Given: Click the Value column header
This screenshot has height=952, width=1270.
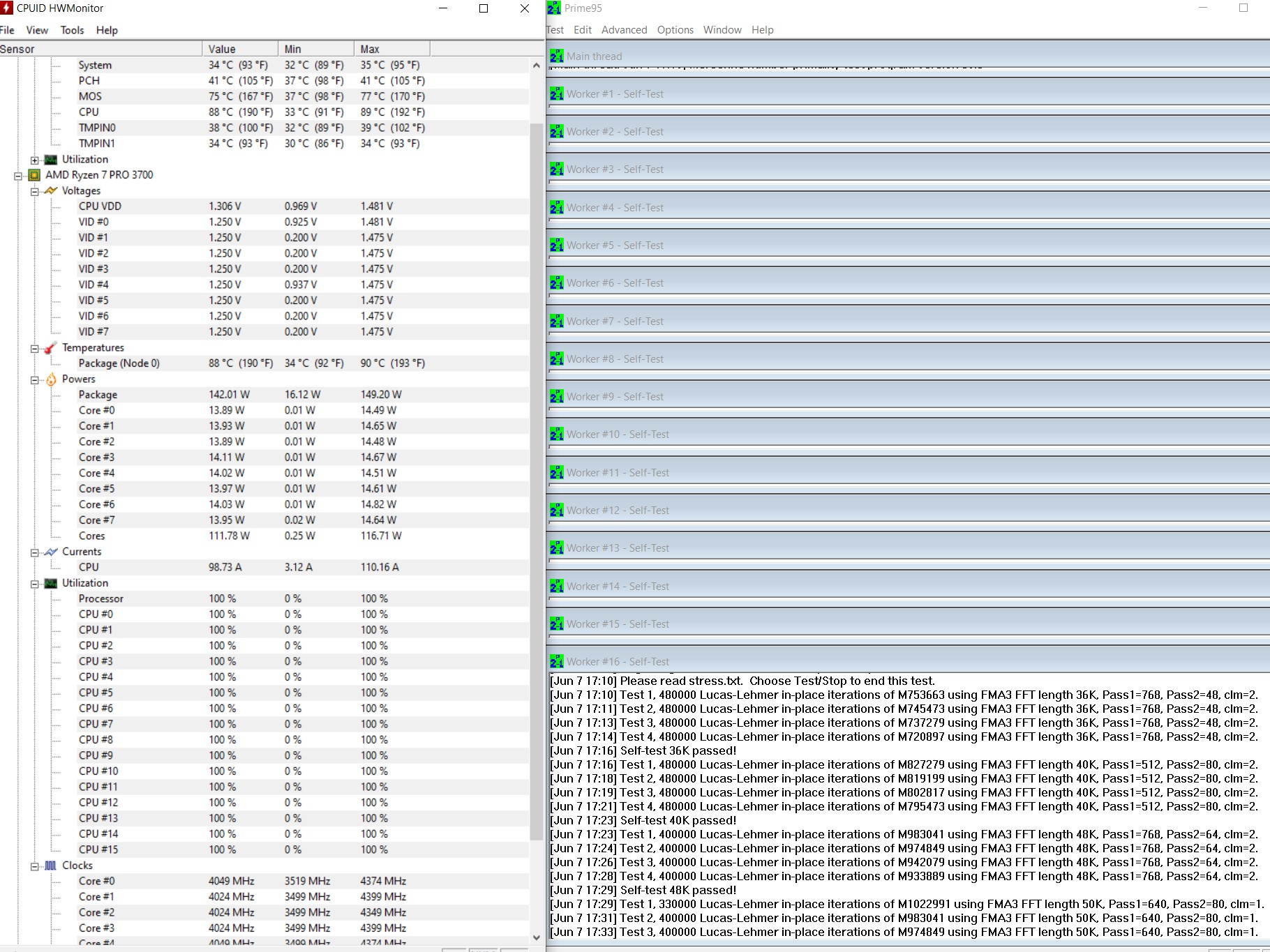Looking at the screenshot, I should tap(240, 49).
